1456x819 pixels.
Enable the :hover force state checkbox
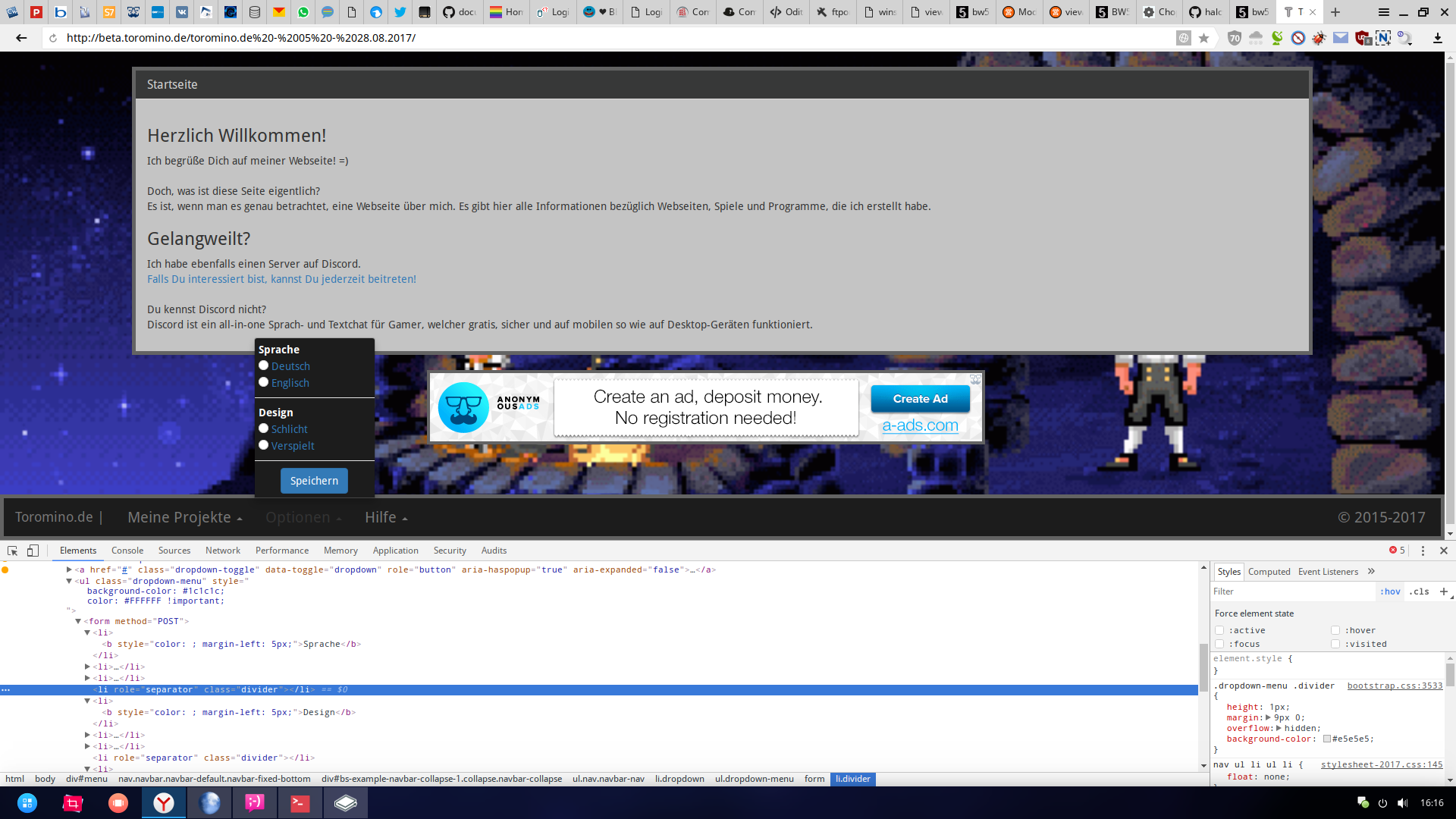[x=1335, y=630]
